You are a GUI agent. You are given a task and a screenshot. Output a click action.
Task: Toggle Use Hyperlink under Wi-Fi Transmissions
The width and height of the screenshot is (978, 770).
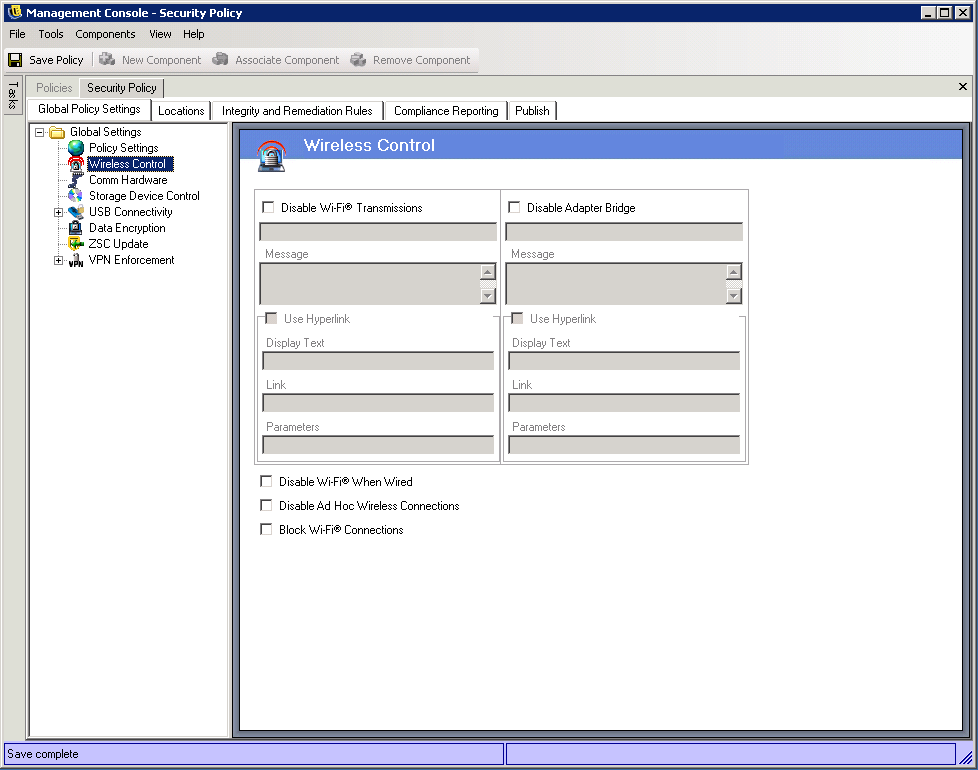point(271,319)
